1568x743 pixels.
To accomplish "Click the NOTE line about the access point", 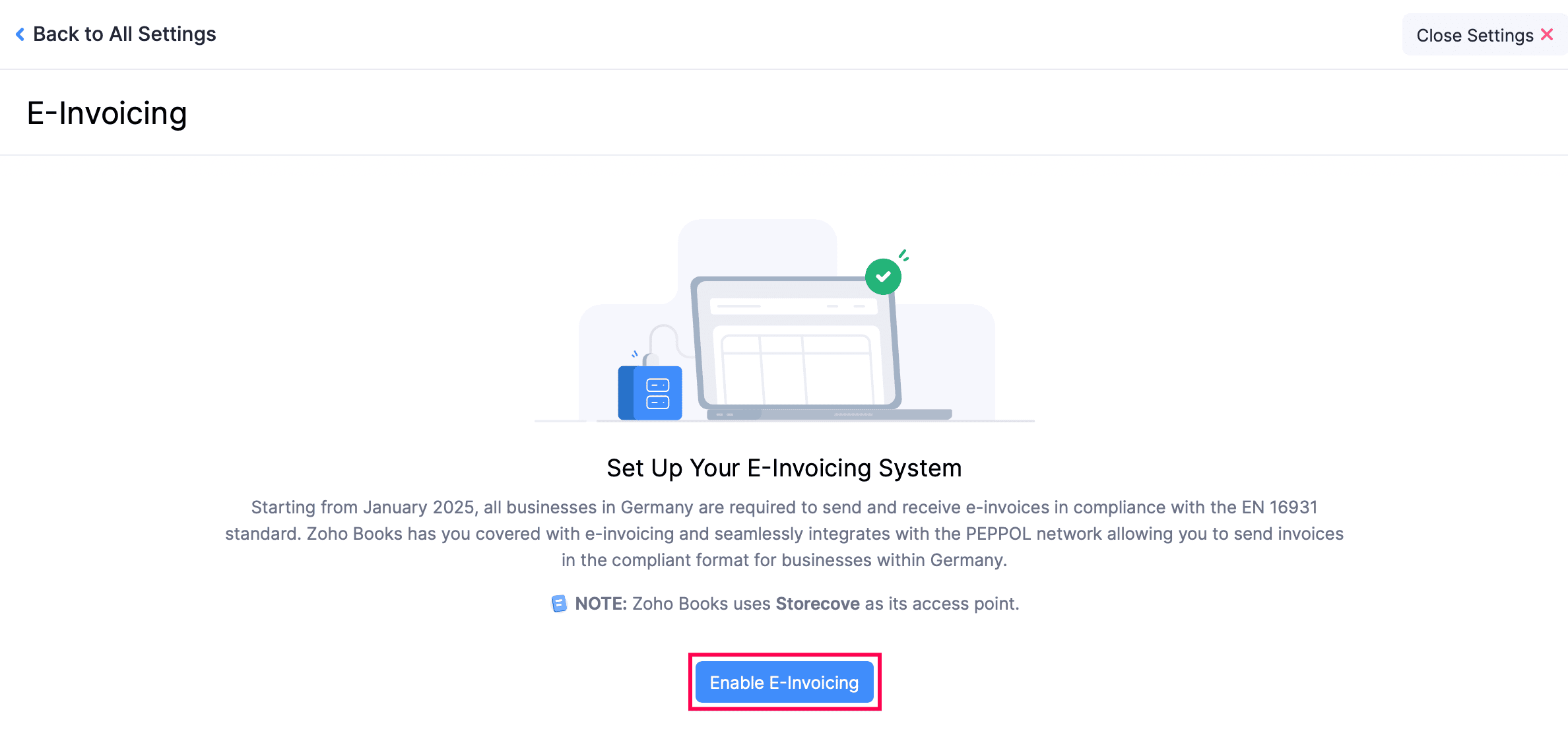I will [x=785, y=603].
